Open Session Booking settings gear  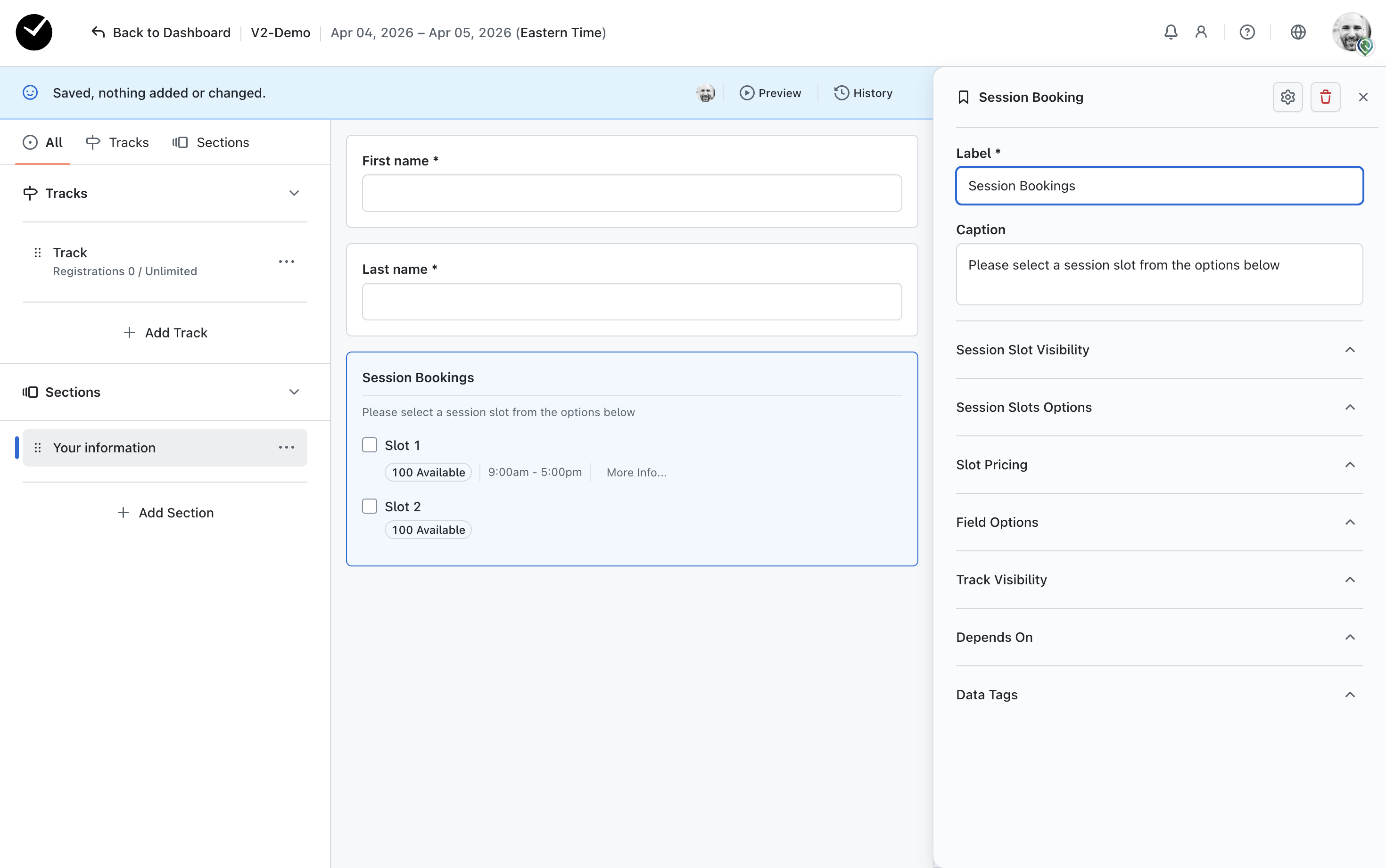tap(1287, 97)
